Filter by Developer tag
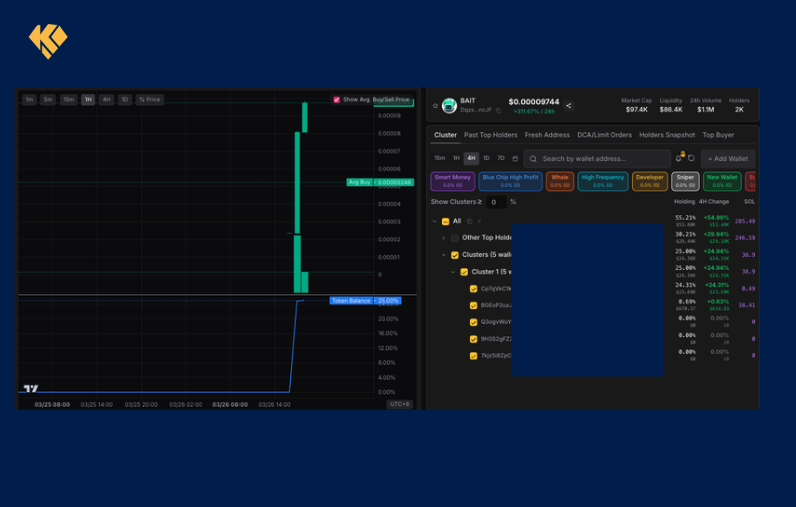The width and height of the screenshot is (796, 507). pos(650,181)
